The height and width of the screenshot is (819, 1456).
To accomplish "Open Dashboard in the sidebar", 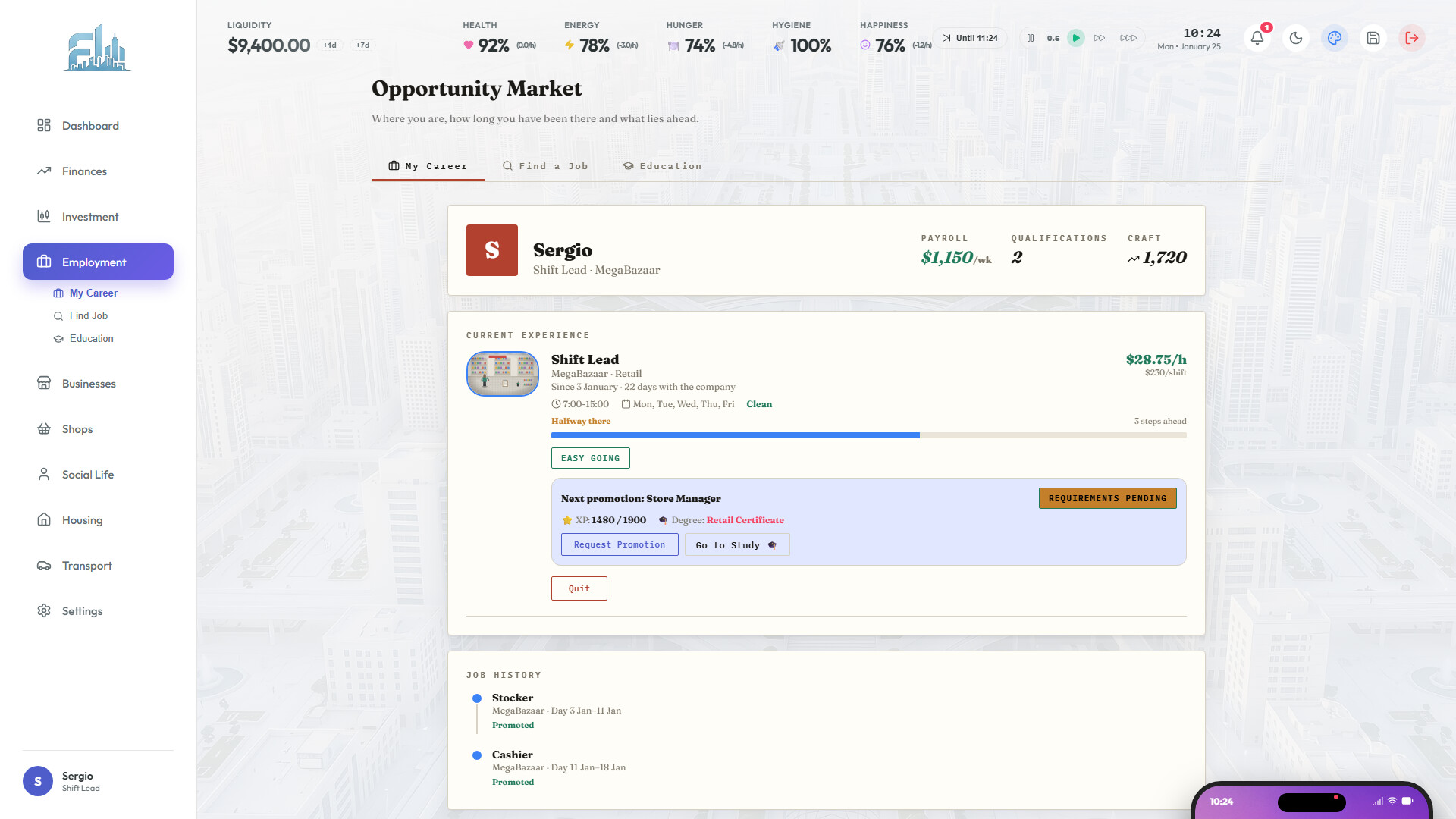I will coord(98,126).
